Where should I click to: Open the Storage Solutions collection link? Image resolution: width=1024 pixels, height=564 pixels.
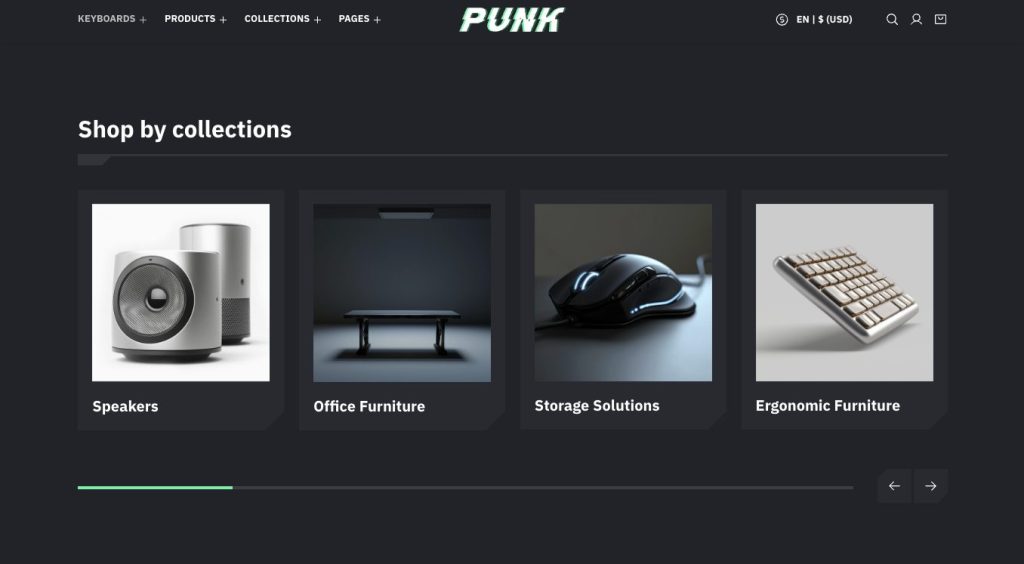tap(597, 405)
